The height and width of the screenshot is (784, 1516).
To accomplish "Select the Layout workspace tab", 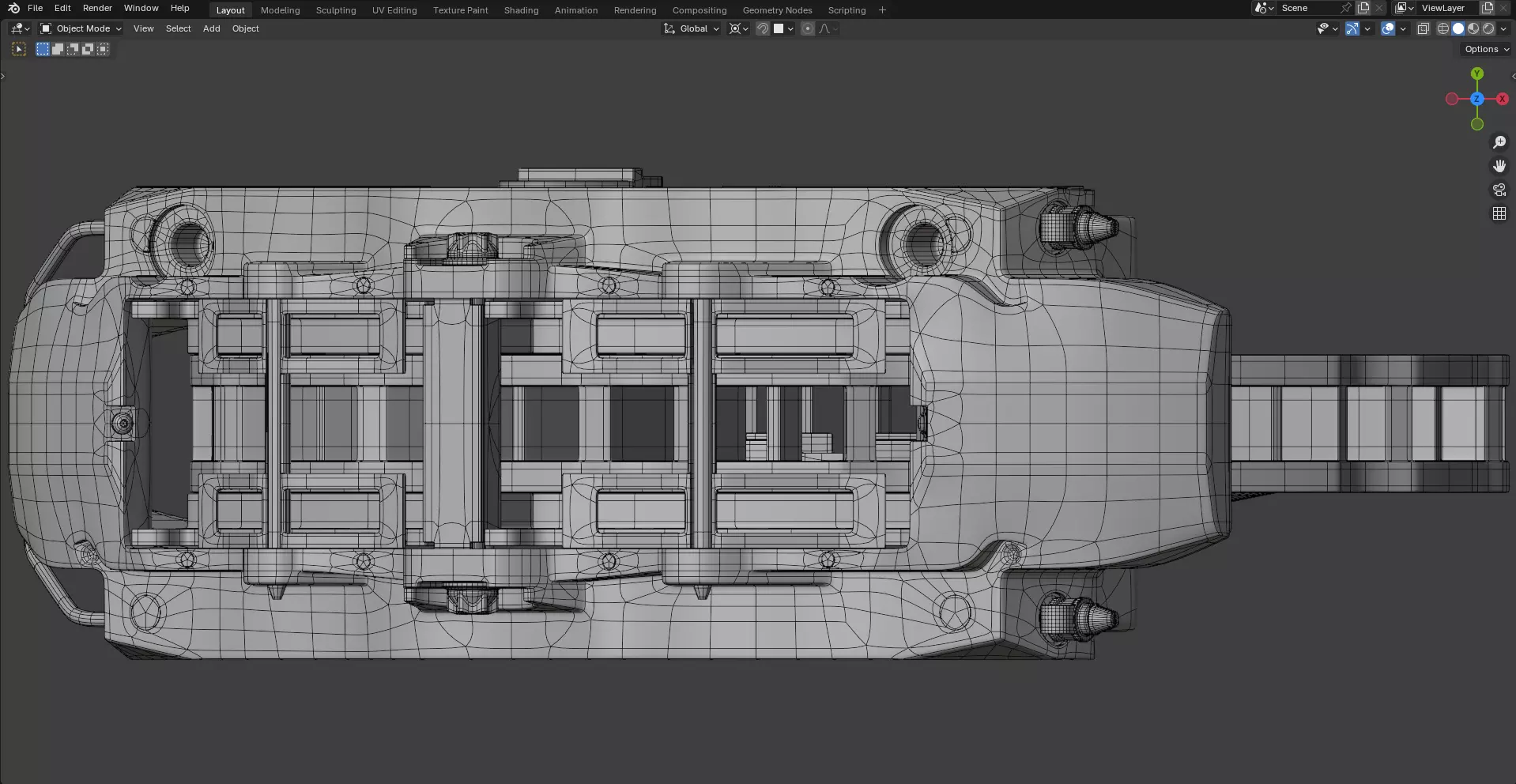I will pos(231,10).
